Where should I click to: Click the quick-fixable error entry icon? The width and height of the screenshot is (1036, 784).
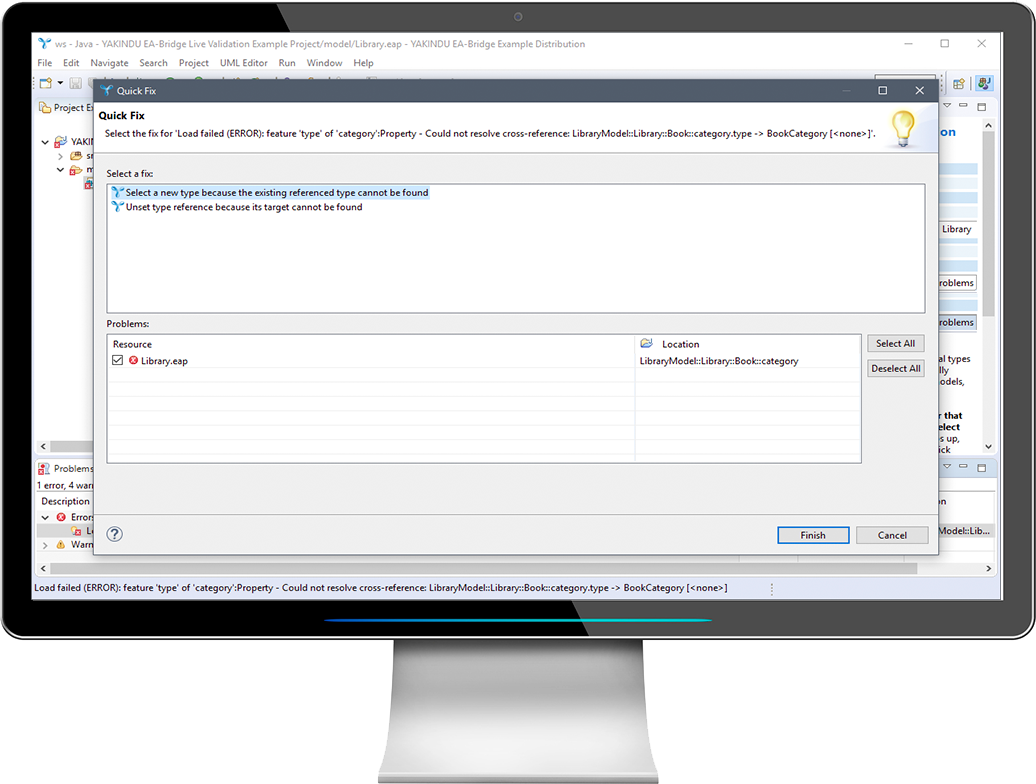[76, 531]
